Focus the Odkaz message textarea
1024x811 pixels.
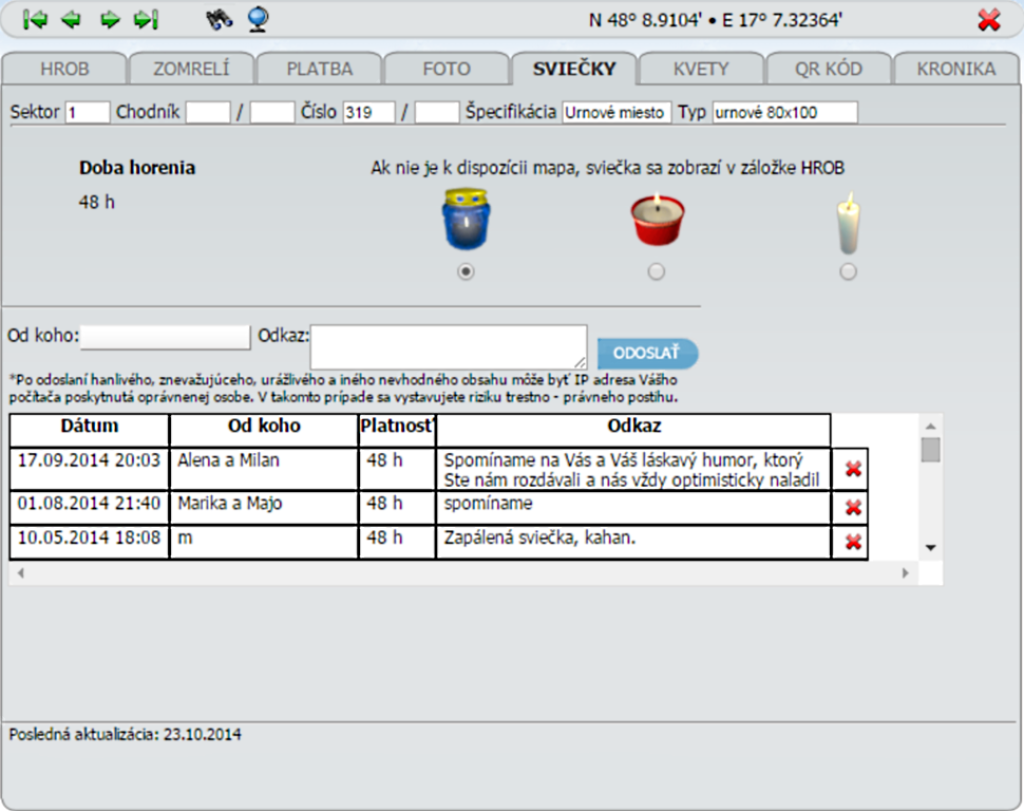449,347
